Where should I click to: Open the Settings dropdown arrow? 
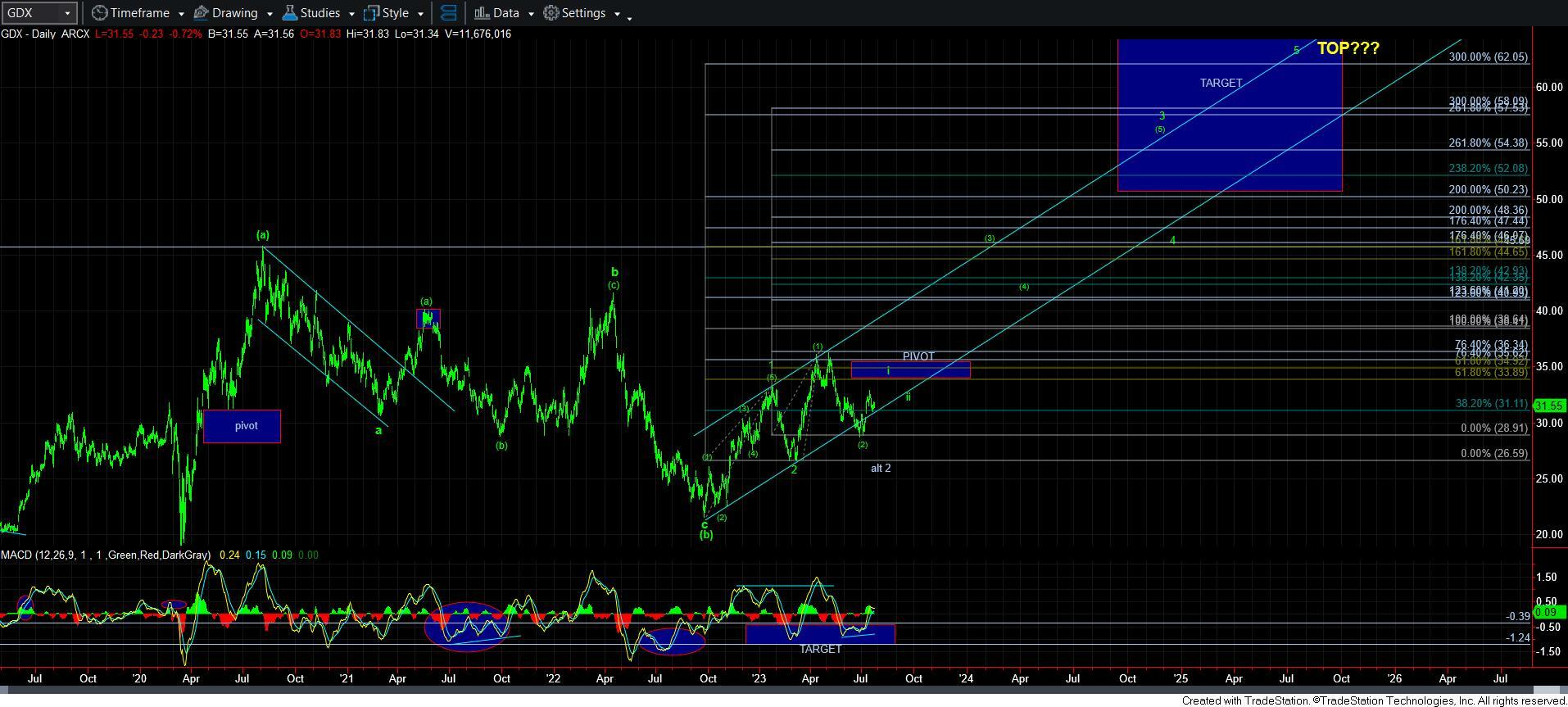point(617,14)
